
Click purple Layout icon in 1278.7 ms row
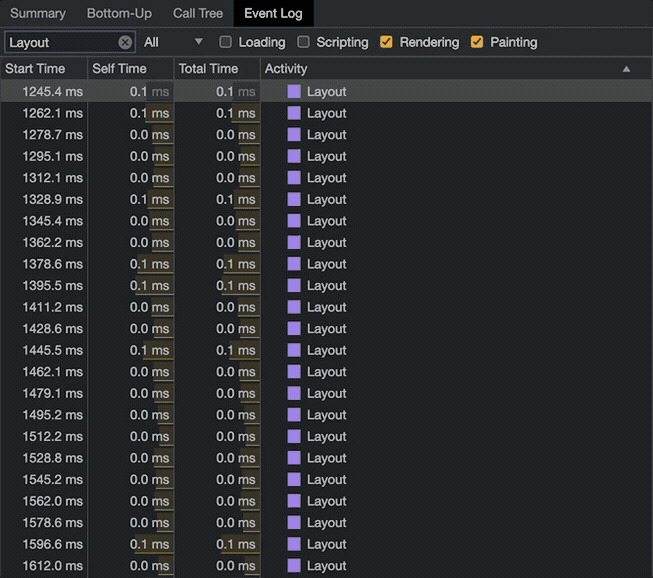click(294, 135)
